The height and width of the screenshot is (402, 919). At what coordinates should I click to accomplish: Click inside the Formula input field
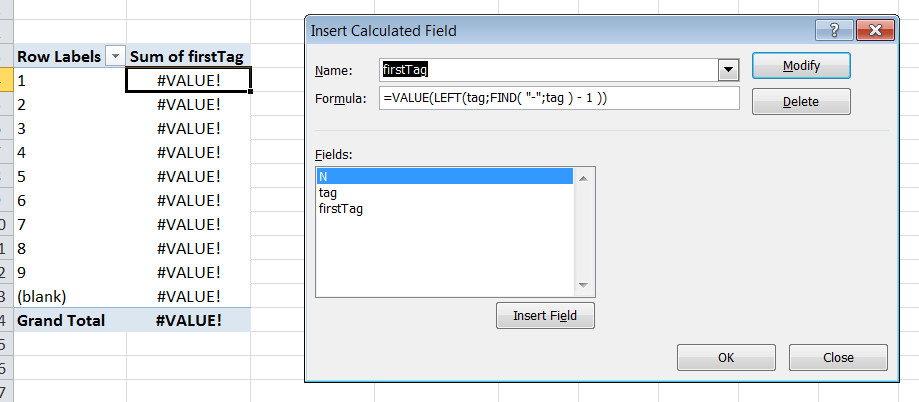558,98
